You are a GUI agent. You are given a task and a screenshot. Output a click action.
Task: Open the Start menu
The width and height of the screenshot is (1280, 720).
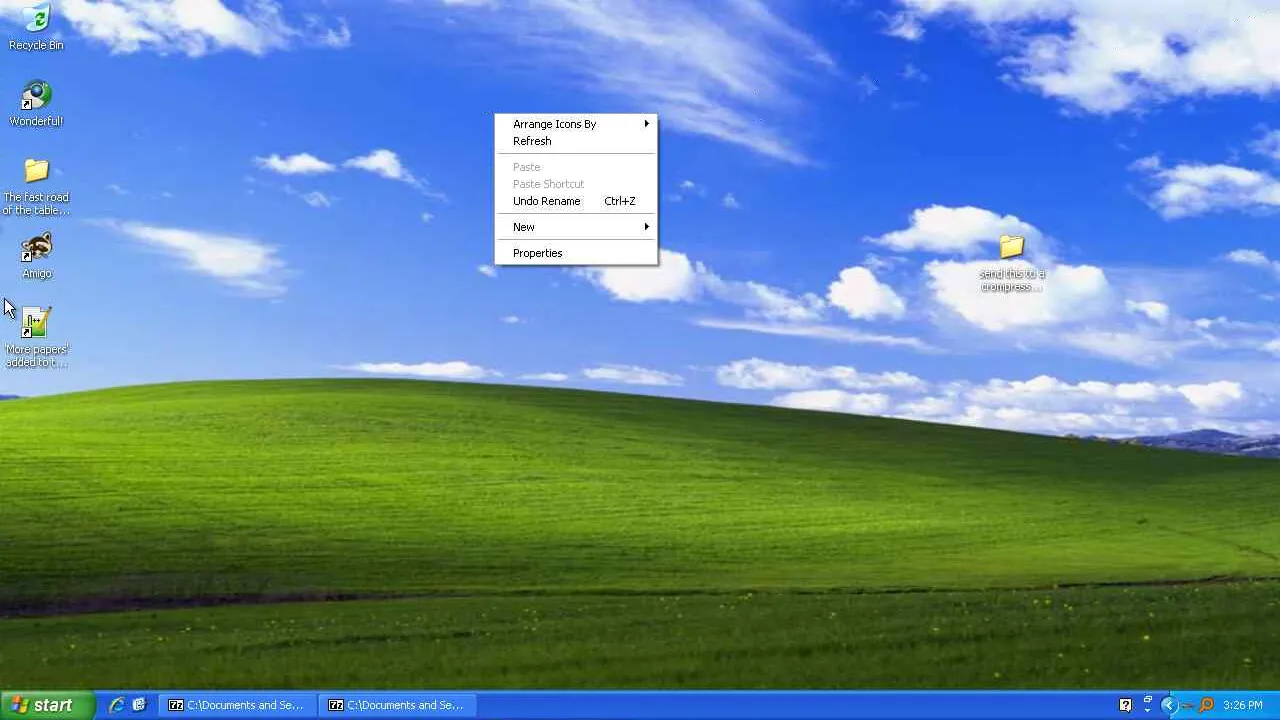click(x=47, y=705)
